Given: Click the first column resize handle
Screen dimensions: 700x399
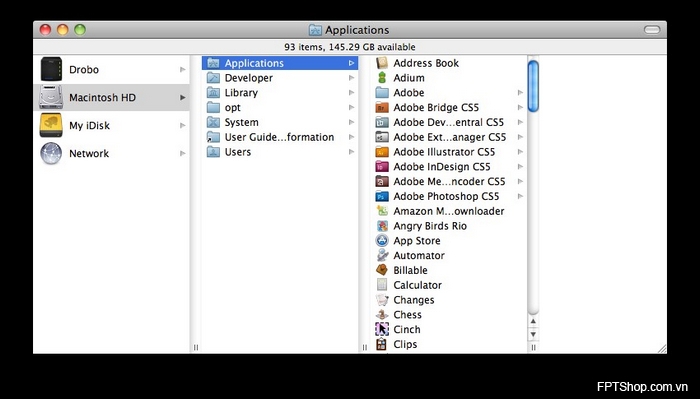Looking at the screenshot, I should point(196,347).
